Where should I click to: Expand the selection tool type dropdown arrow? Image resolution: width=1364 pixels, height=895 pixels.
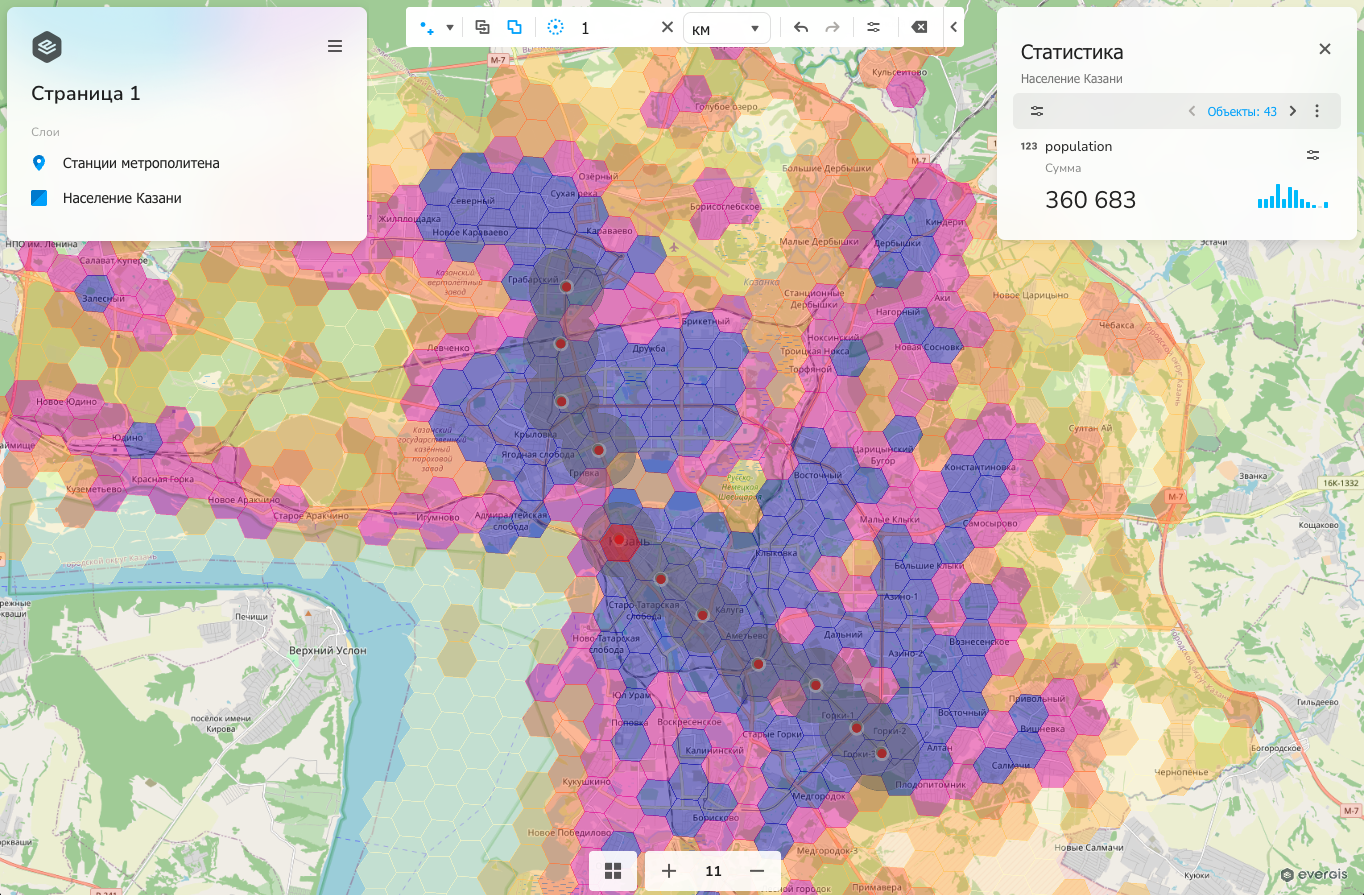(450, 28)
